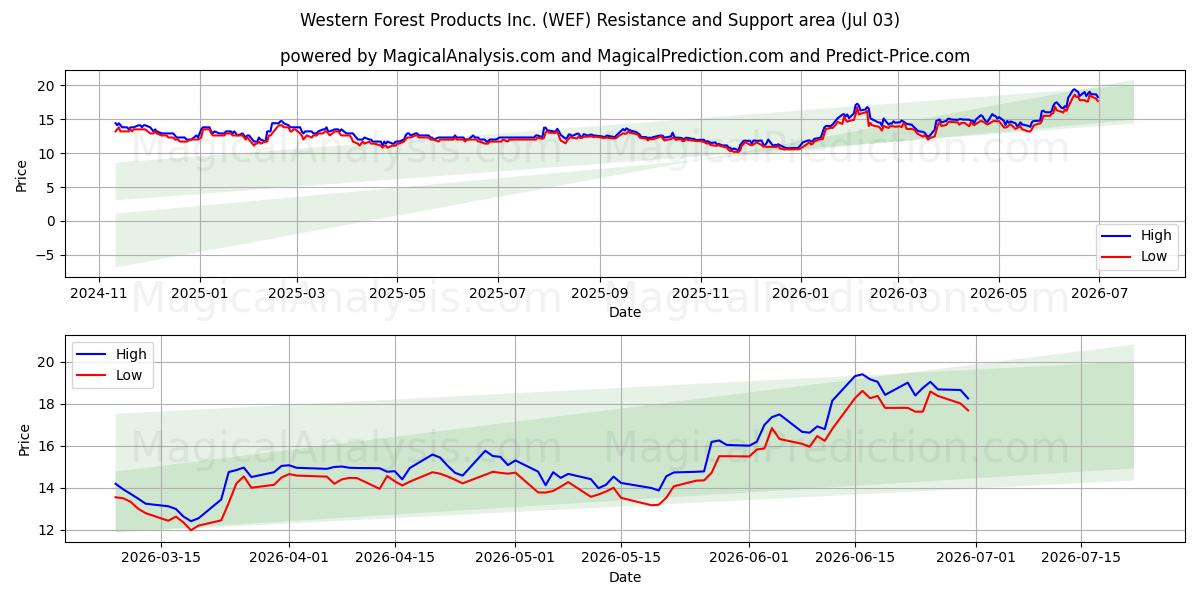Click the 'Price' axis label of bottom chart

tap(23, 439)
